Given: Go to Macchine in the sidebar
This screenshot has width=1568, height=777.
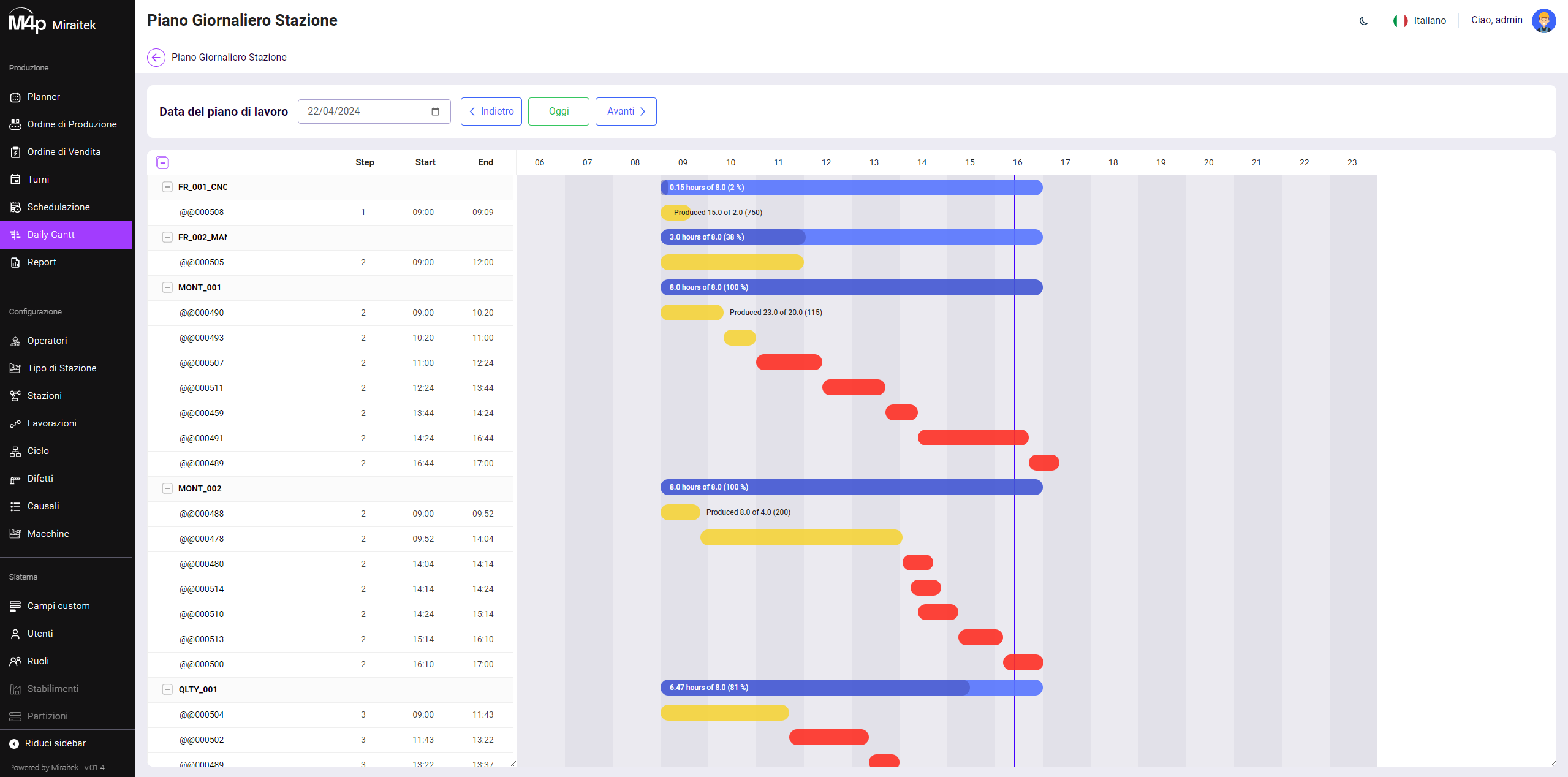Looking at the screenshot, I should [48, 534].
